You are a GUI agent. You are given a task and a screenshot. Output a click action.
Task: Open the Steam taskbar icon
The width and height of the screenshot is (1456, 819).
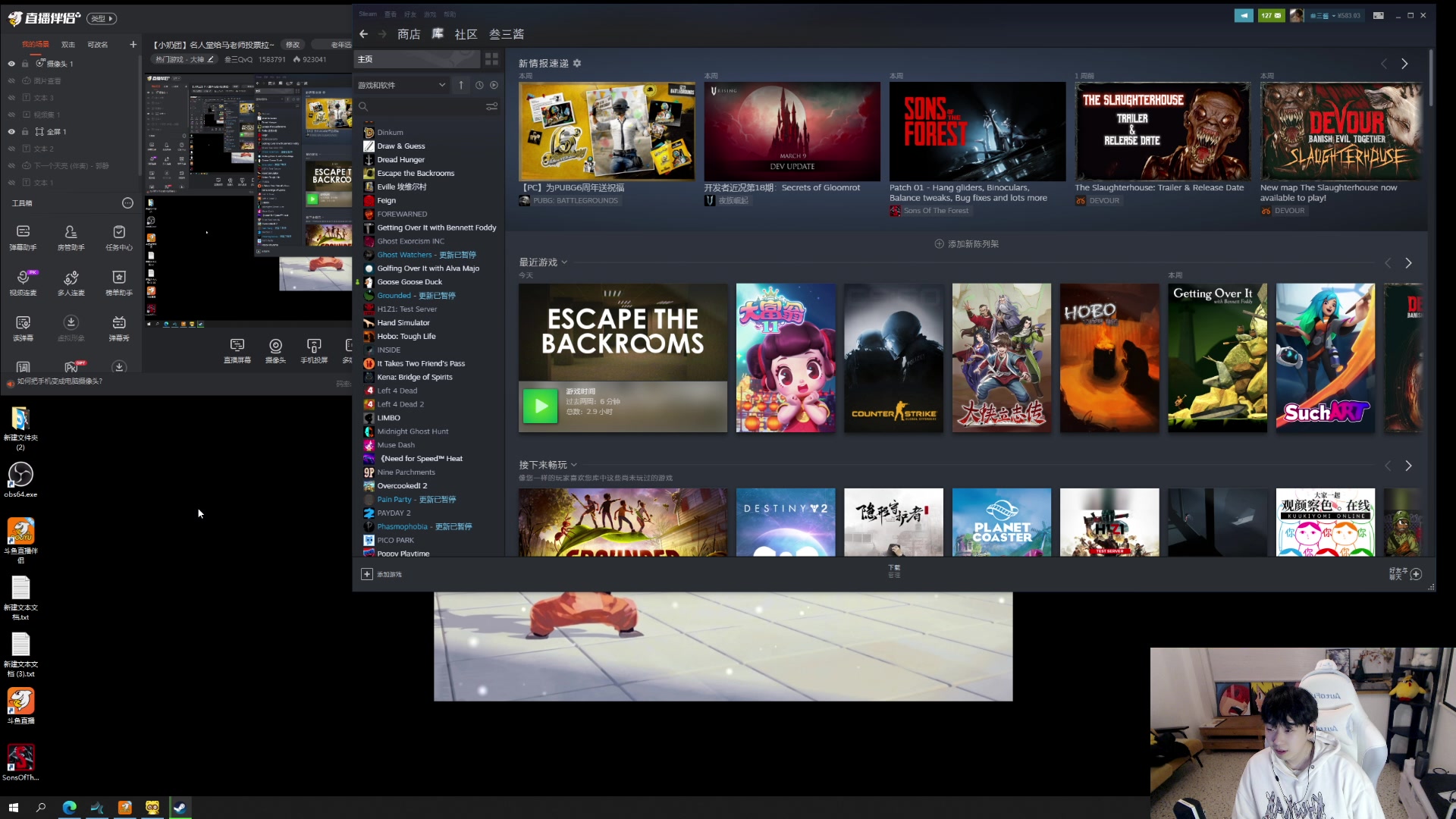pyautogui.click(x=180, y=808)
